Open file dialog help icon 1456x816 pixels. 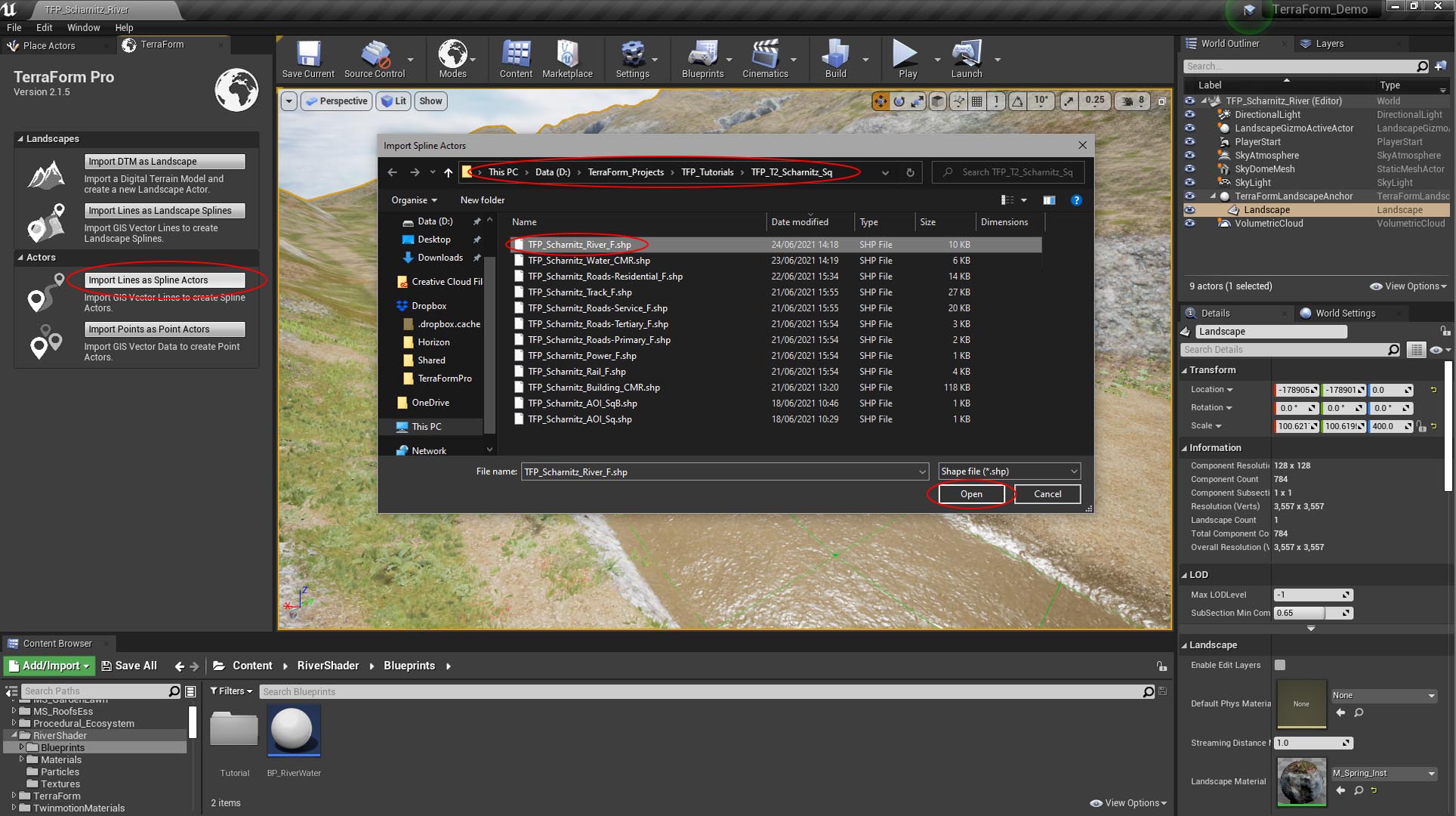click(1076, 200)
